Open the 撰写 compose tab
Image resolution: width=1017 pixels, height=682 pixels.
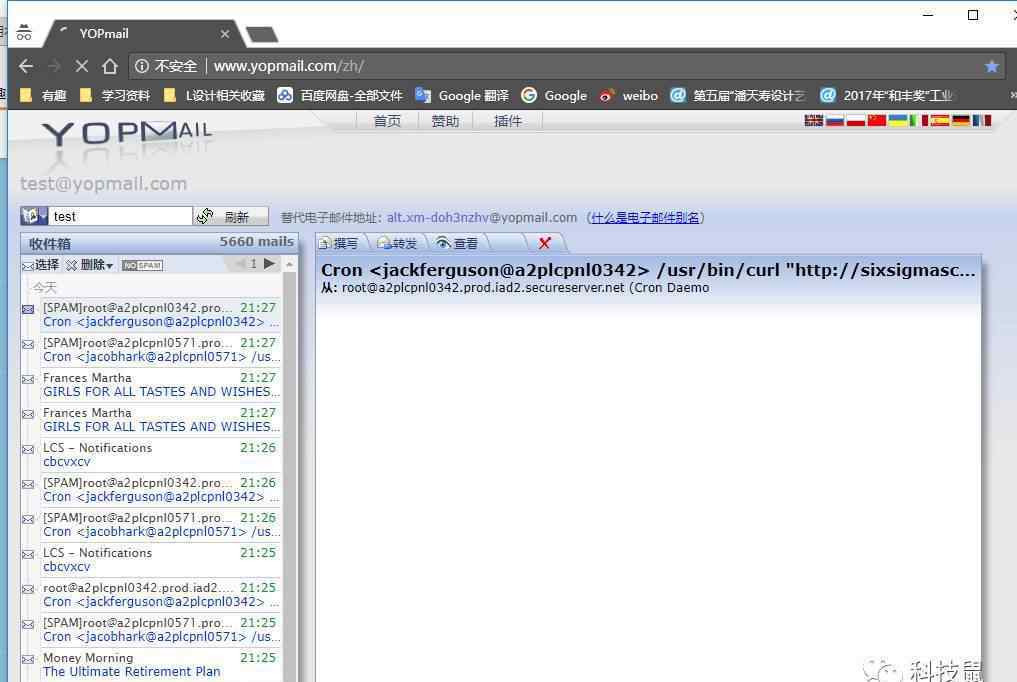(339, 243)
